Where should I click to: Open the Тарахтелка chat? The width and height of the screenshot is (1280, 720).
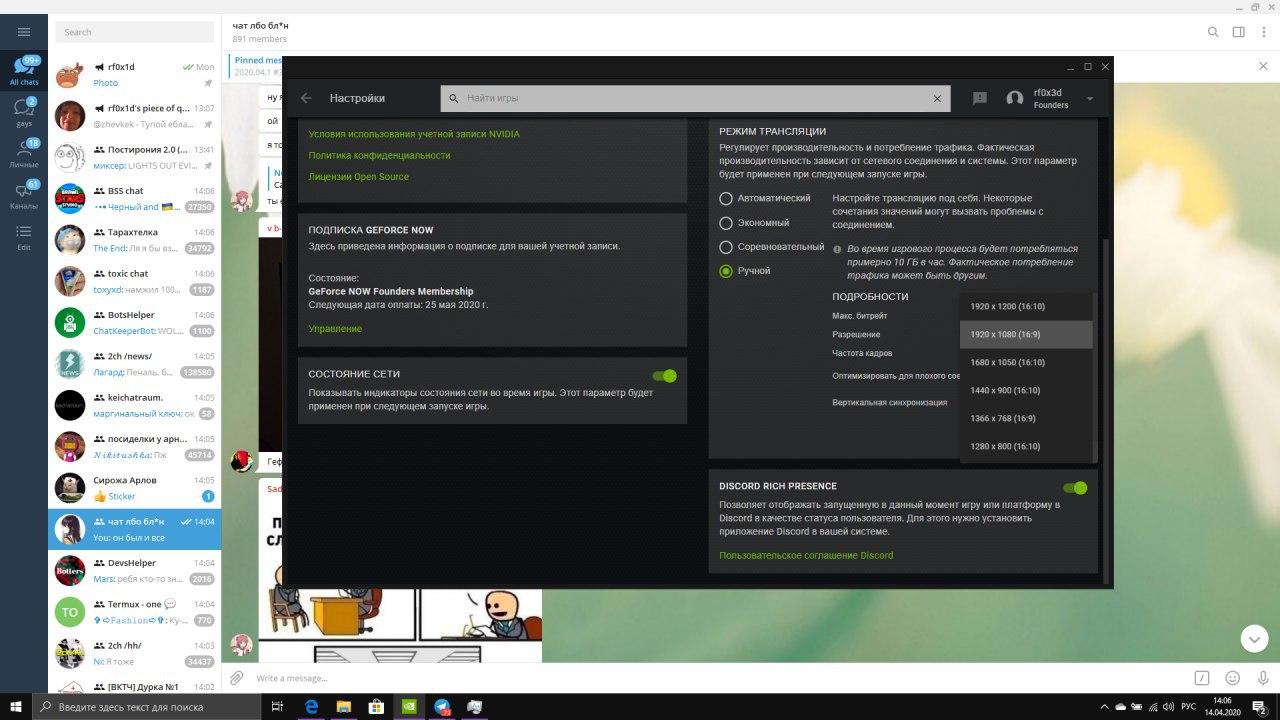coord(135,240)
